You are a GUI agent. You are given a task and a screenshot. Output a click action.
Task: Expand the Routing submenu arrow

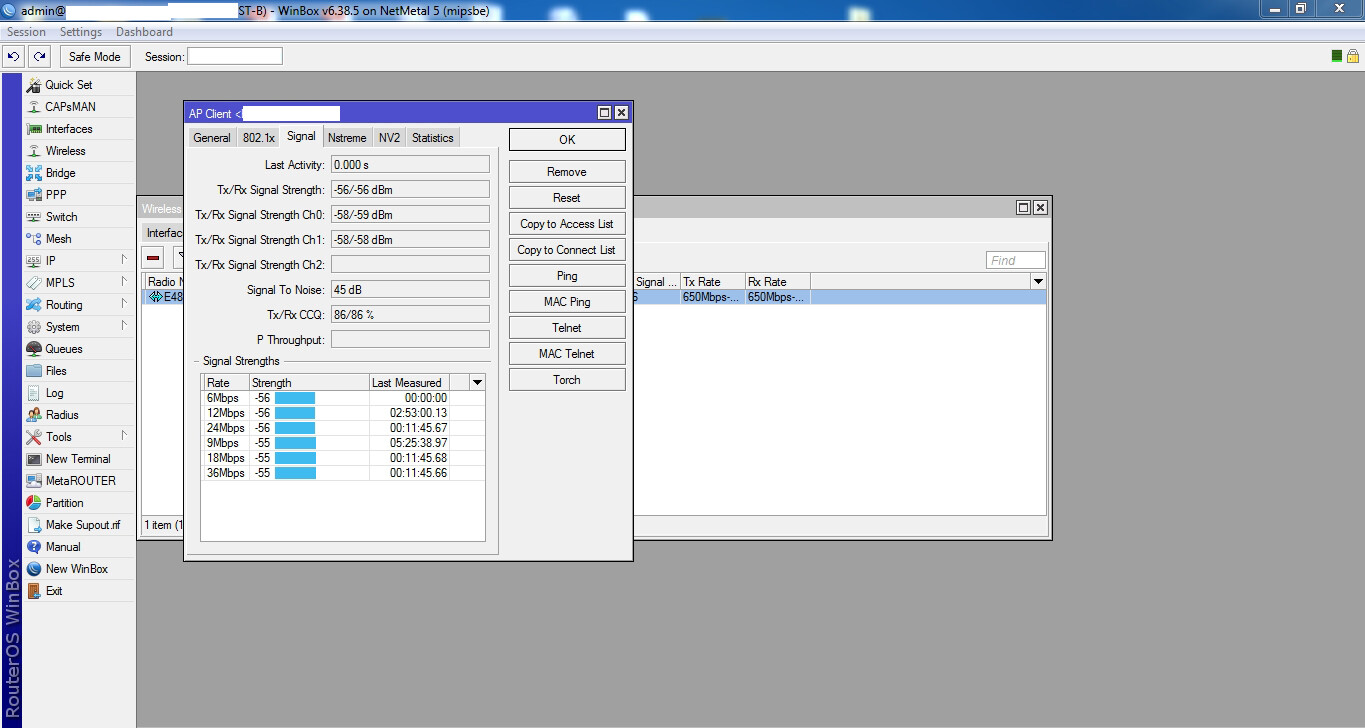(x=124, y=304)
